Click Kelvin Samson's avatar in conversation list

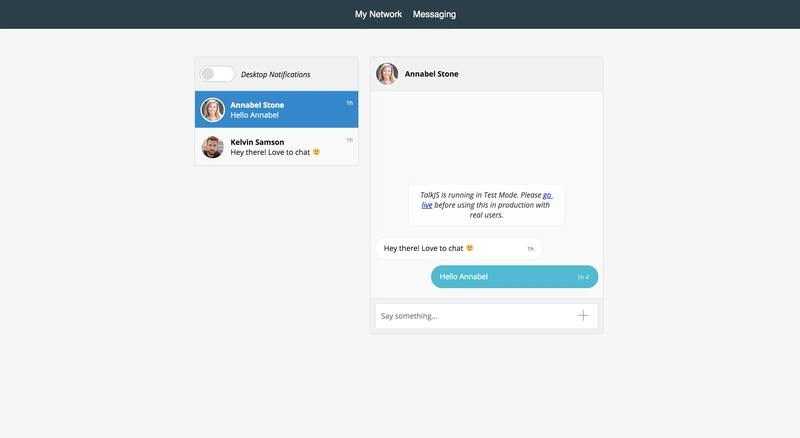(x=212, y=147)
